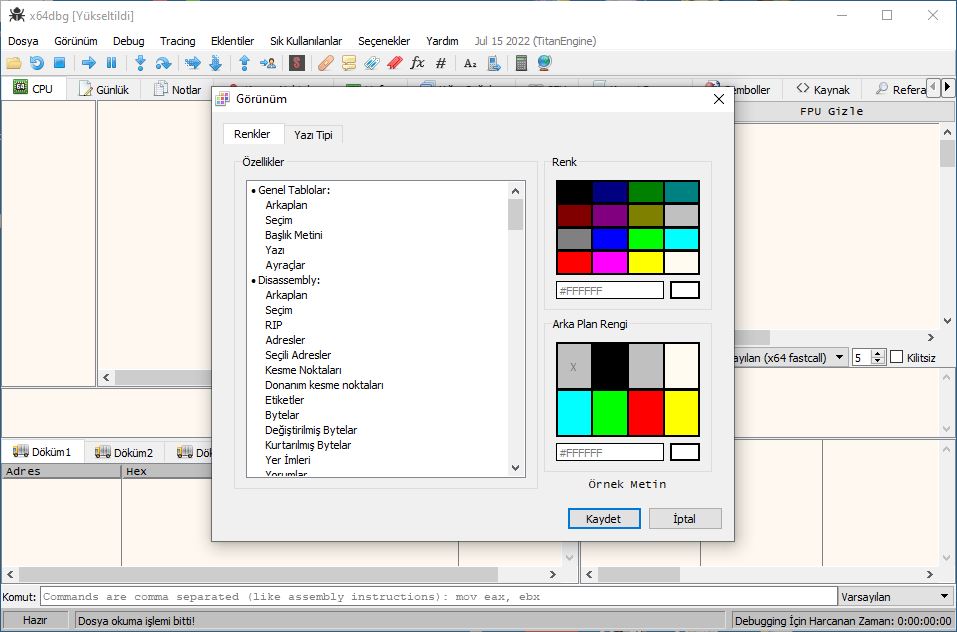Switch to the Notlar tab

click(177, 89)
